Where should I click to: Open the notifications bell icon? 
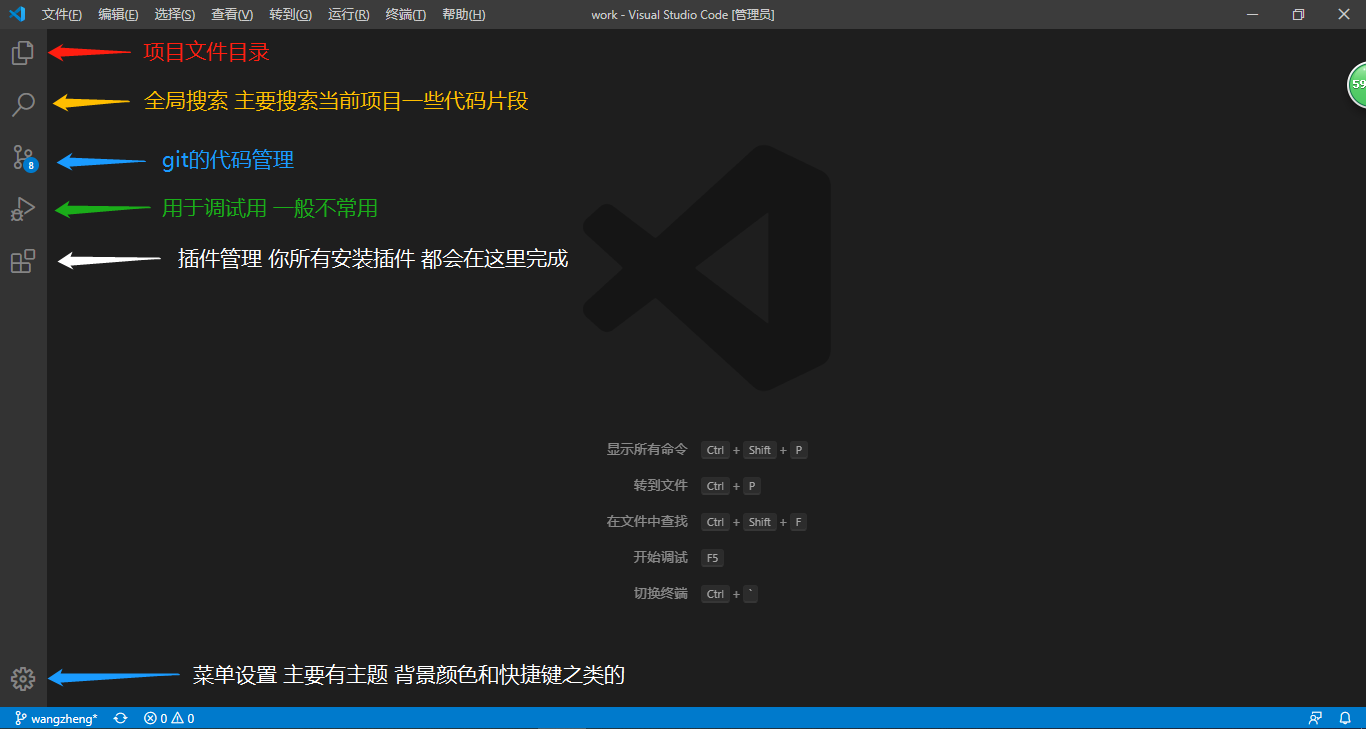coord(1345,718)
